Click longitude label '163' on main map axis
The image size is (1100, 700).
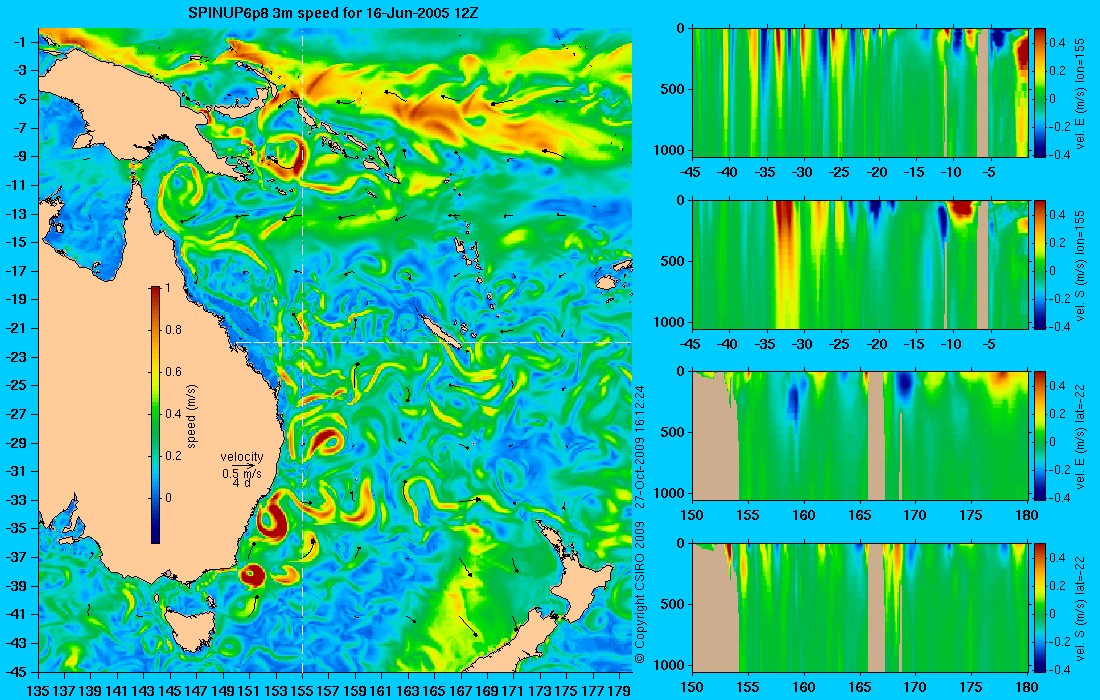tap(408, 690)
